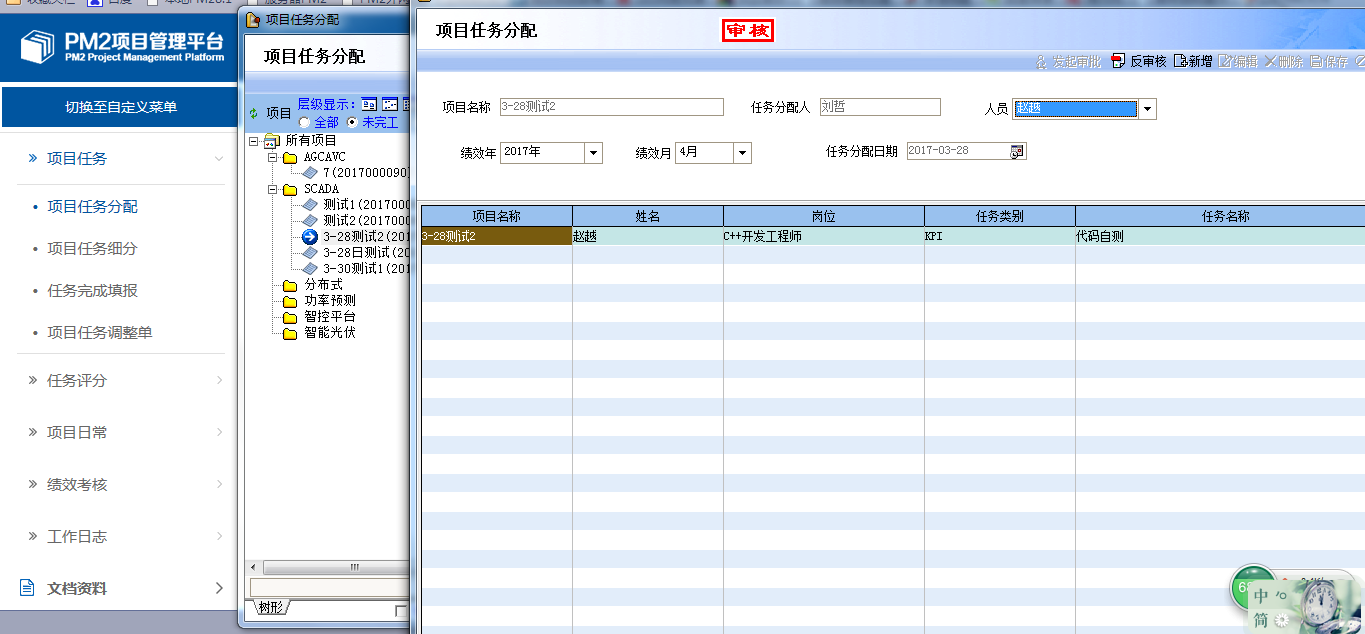Collapse the SCADA tree node

click(x=272, y=189)
